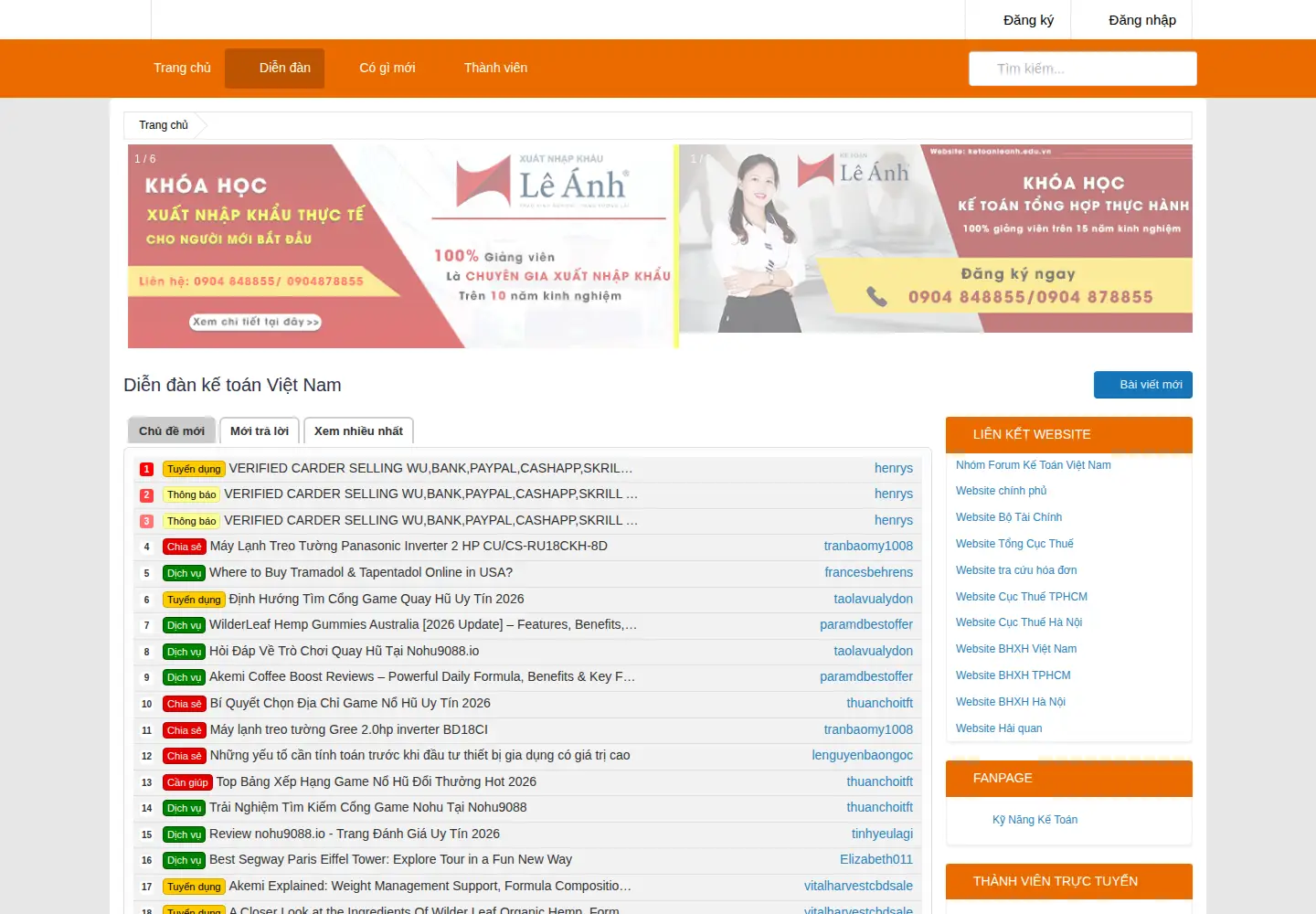Switch to the Xem nhiều nhất tab
This screenshot has width=1316, height=914.
pyautogui.click(x=358, y=431)
